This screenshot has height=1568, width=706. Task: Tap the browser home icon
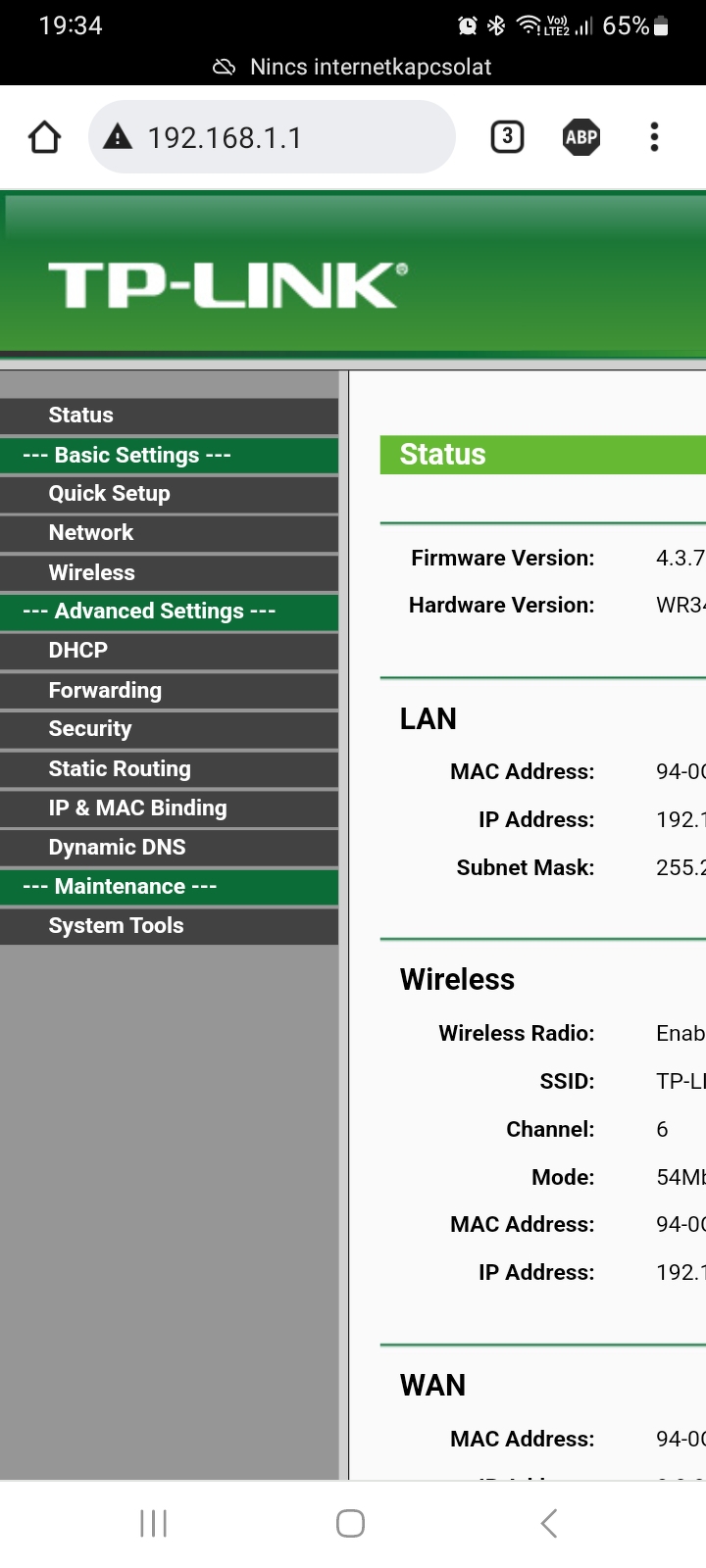(45, 137)
